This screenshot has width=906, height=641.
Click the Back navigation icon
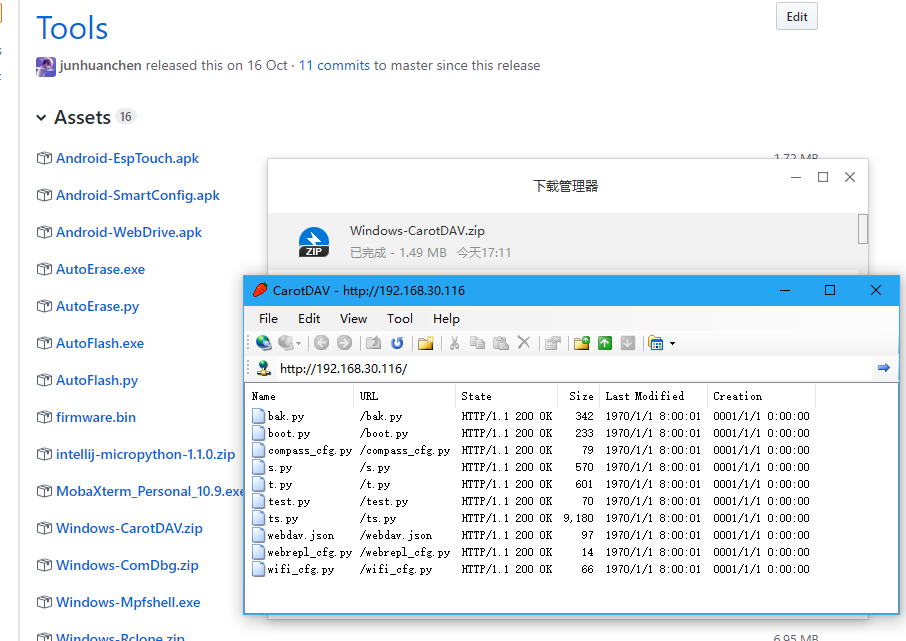(321, 342)
